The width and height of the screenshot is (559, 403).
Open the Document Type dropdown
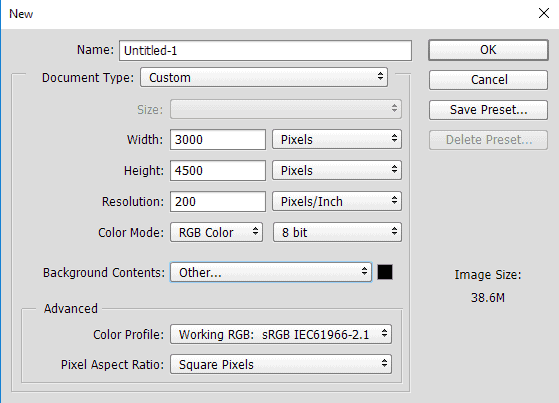(x=264, y=77)
